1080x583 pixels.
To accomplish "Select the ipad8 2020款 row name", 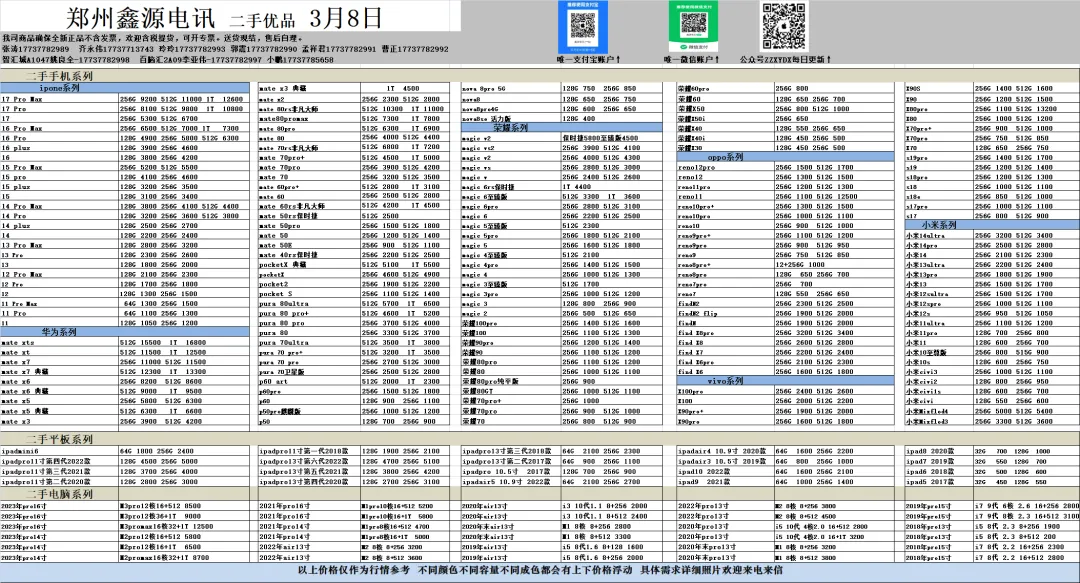I will pyautogui.click(x=930, y=451).
